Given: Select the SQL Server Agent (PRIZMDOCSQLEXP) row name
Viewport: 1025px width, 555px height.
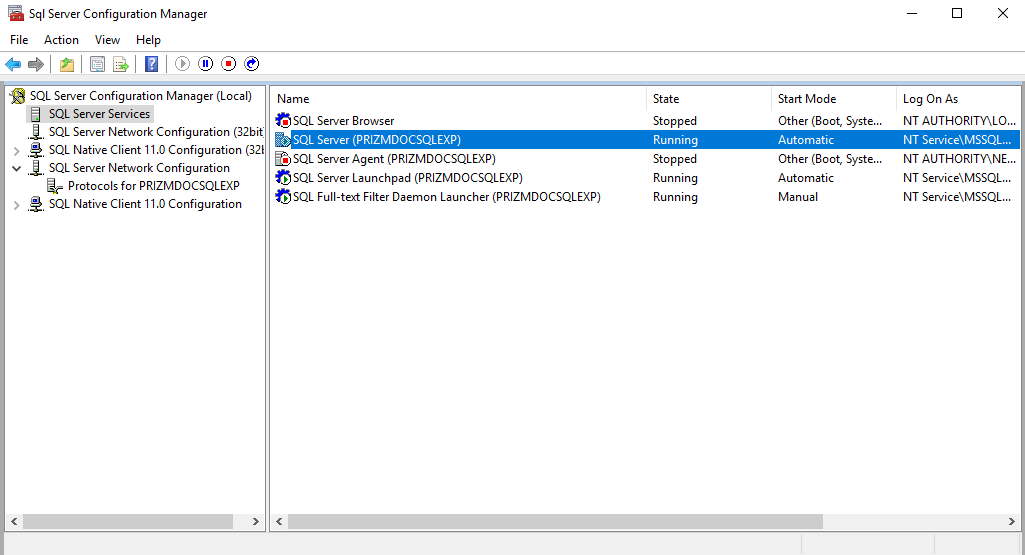Looking at the screenshot, I should click(394, 159).
